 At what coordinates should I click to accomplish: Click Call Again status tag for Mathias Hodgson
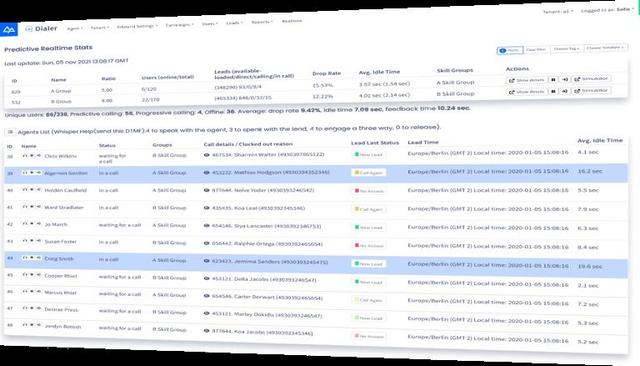click(x=369, y=173)
